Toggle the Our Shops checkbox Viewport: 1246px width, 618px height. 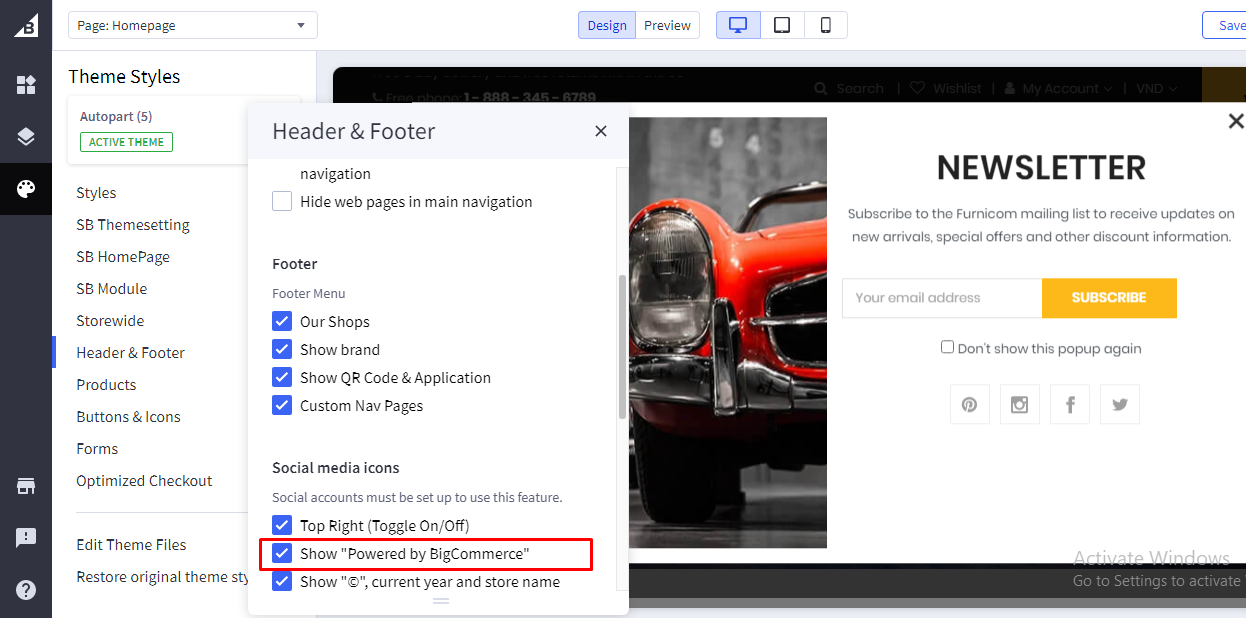coord(282,321)
